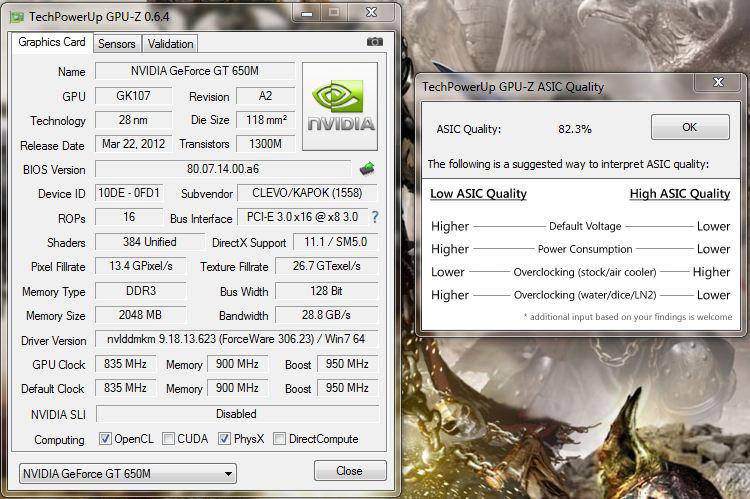Click the Default Clock row Memory 900 MHz

click(237, 388)
